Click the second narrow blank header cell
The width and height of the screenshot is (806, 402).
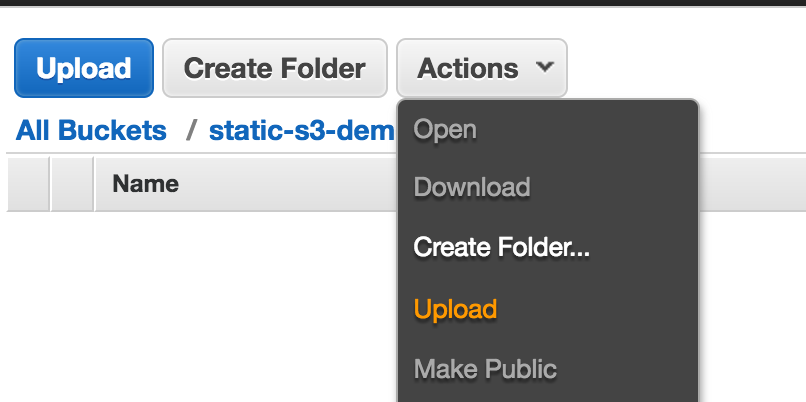pos(72,184)
